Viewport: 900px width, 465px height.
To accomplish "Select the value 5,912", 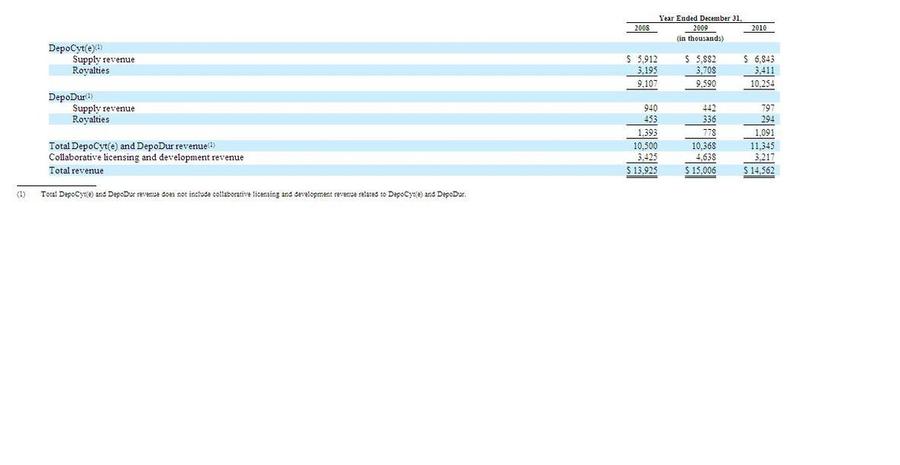I will [647, 59].
